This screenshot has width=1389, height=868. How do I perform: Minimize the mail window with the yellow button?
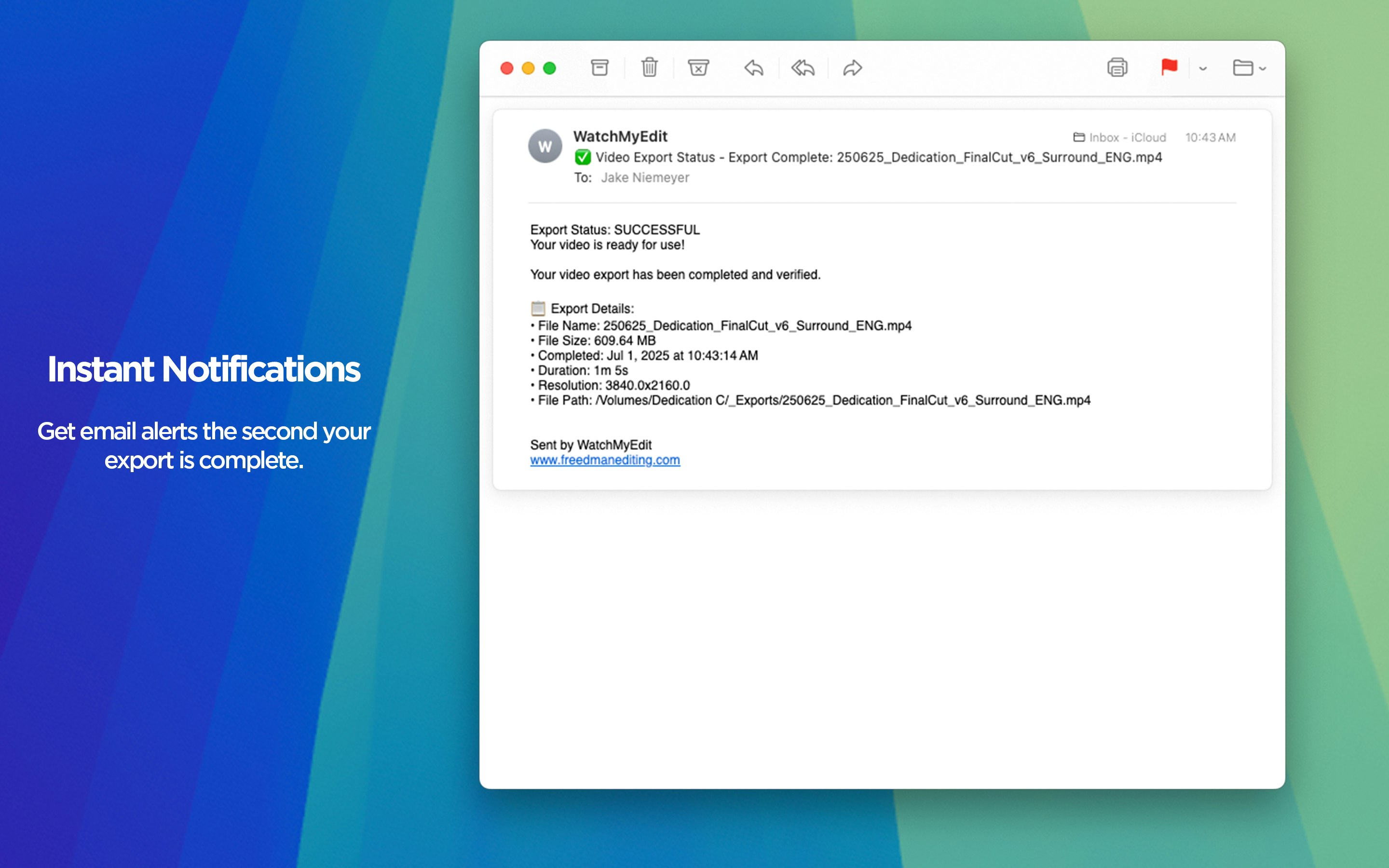pyautogui.click(x=528, y=68)
